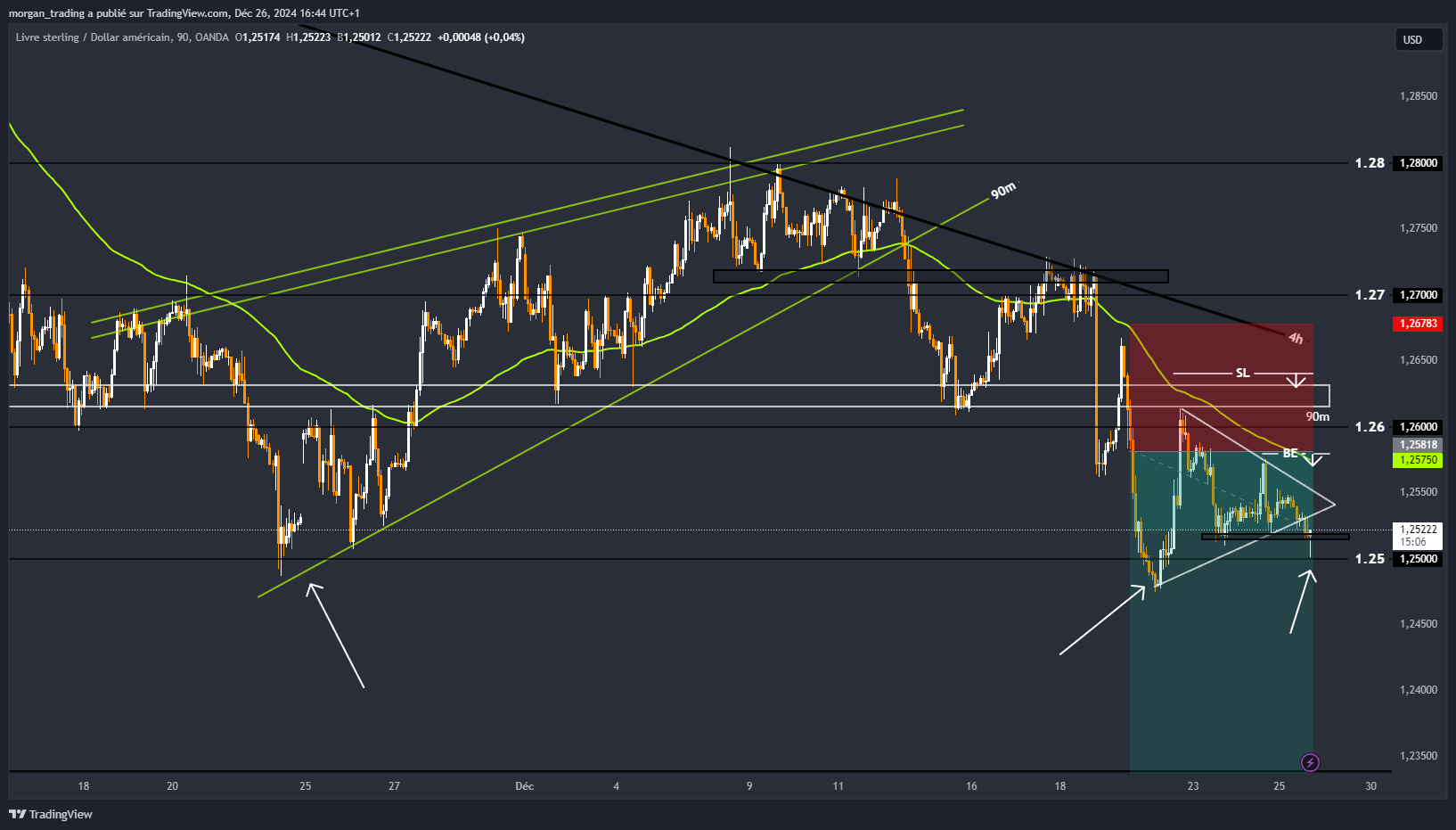Click the 1,25000 price axis label

point(1418,559)
